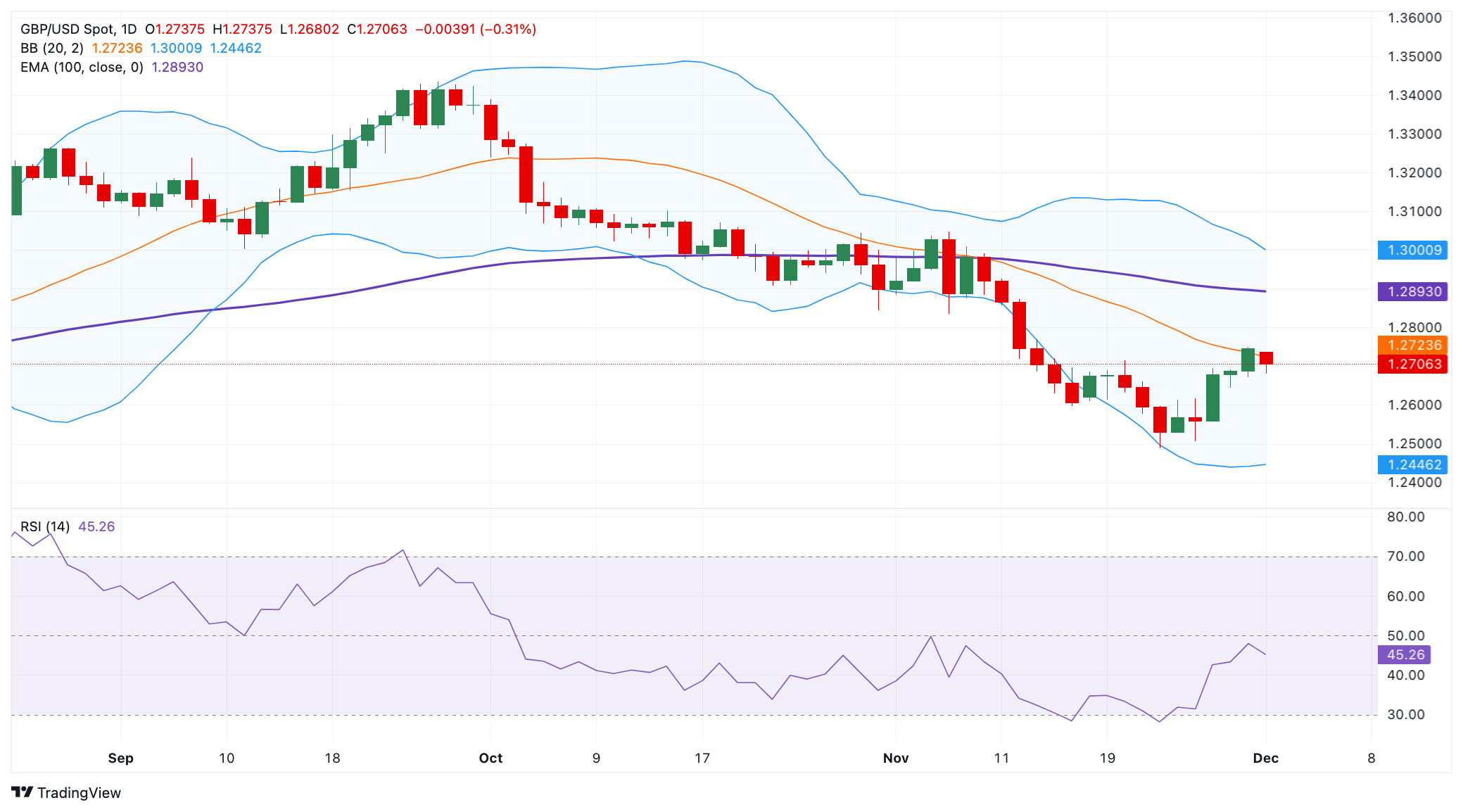The width and height of the screenshot is (1463, 812).
Task: Click the 70.00 RSI axis level
Action: 1405,556
